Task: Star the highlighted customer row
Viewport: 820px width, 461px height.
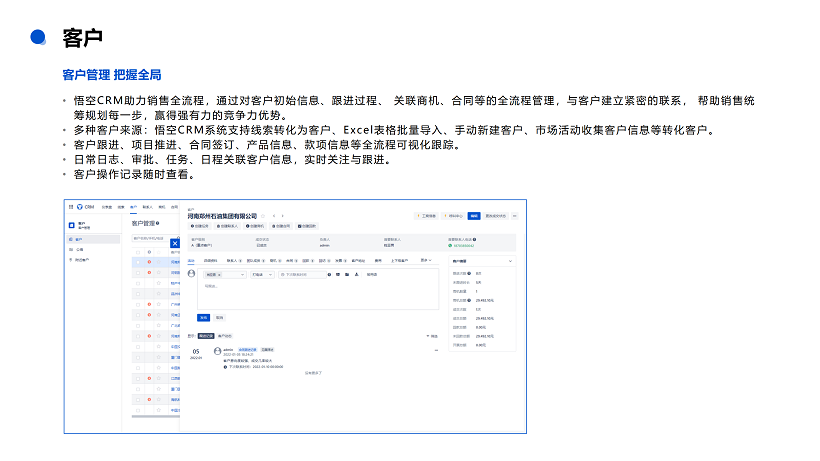Action: (x=158, y=262)
